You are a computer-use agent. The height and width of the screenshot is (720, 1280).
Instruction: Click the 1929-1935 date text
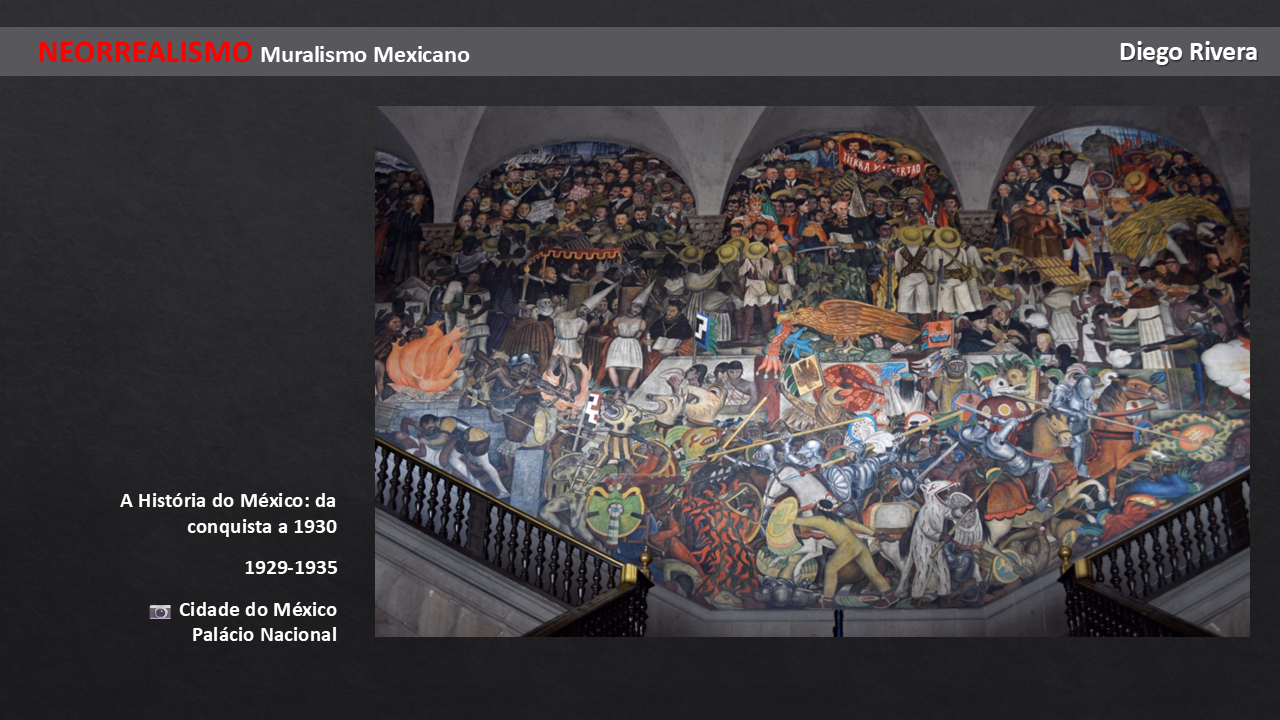(291, 568)
